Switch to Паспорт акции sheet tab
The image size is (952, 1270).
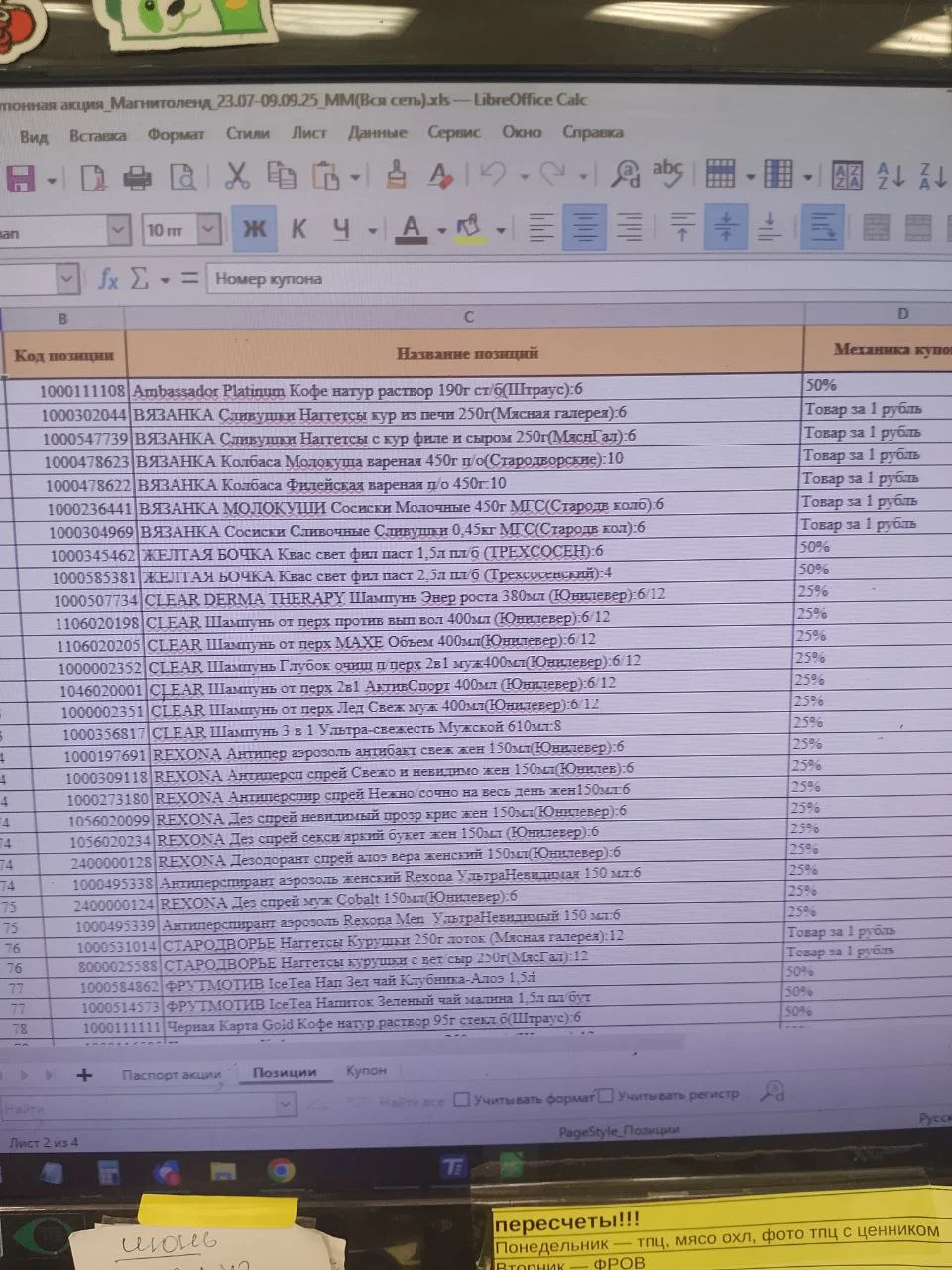pos(171,1074)
